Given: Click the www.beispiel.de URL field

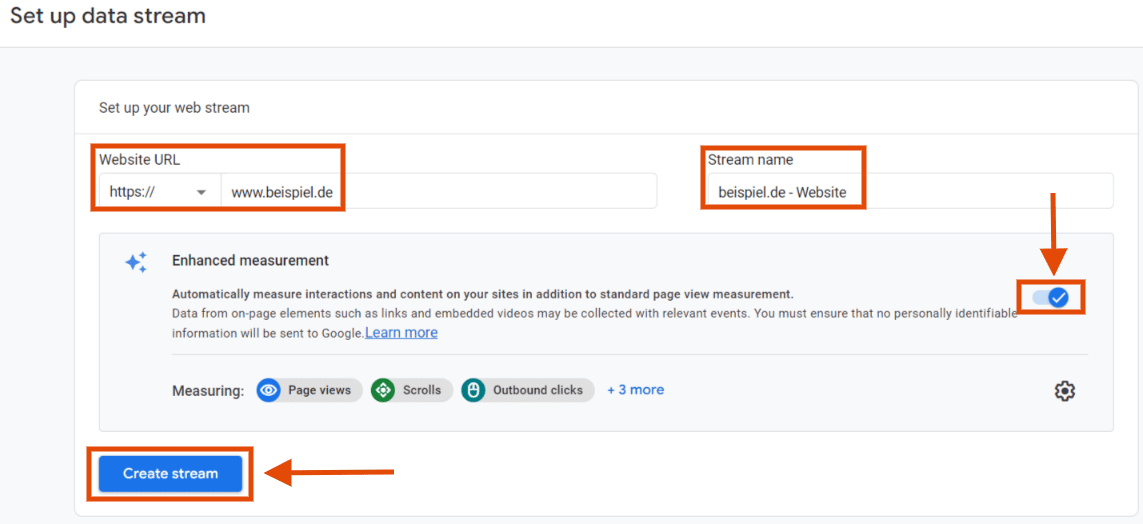Looking at the screenshot, I should click(439, 192).
